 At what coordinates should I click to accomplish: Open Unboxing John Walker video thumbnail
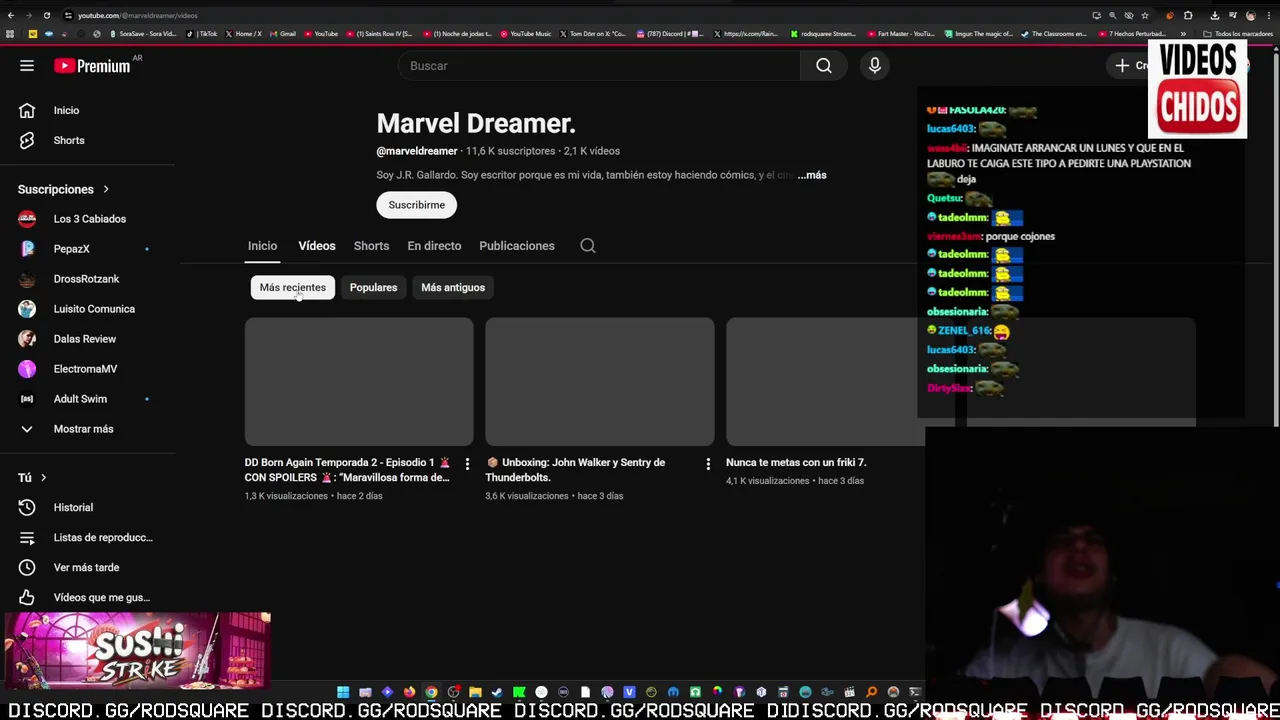(600, 382)
